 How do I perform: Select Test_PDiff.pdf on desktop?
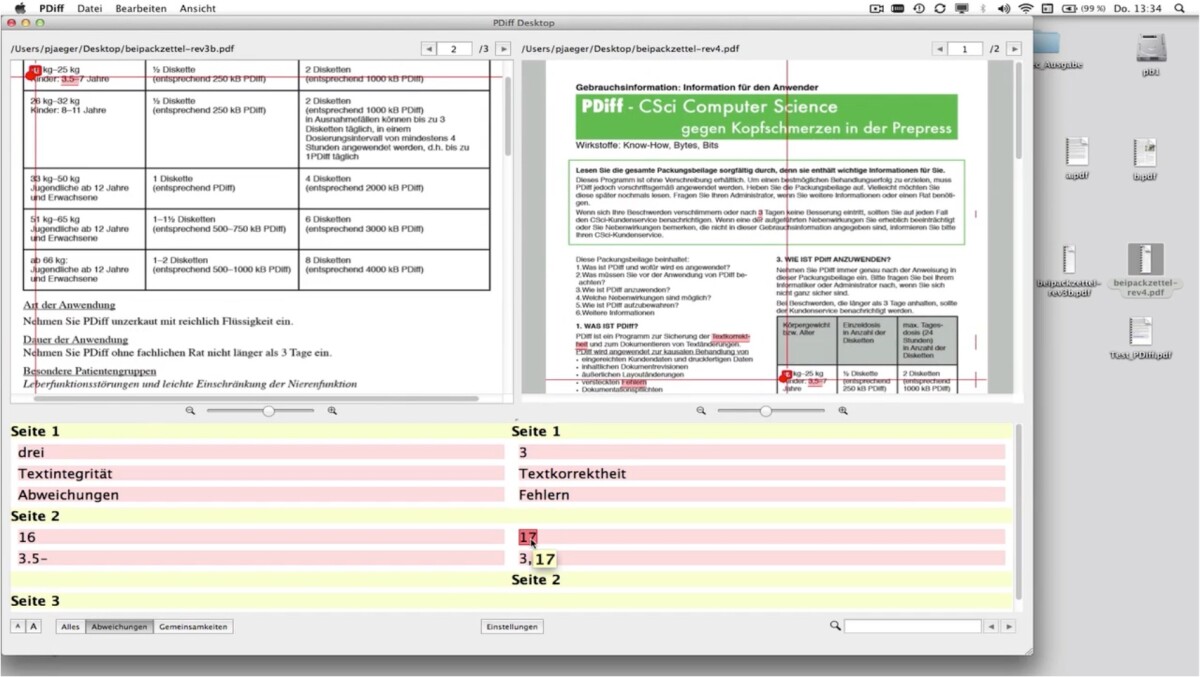click(1140, 339)
